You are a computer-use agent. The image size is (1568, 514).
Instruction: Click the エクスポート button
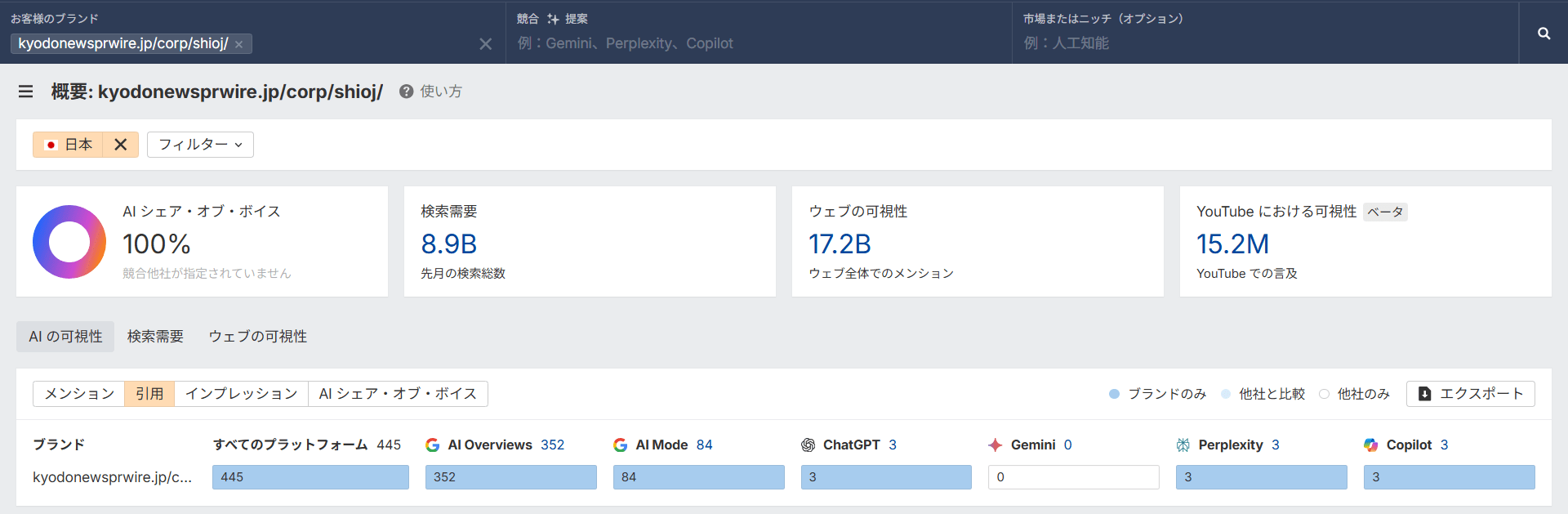coord(1470,394)
